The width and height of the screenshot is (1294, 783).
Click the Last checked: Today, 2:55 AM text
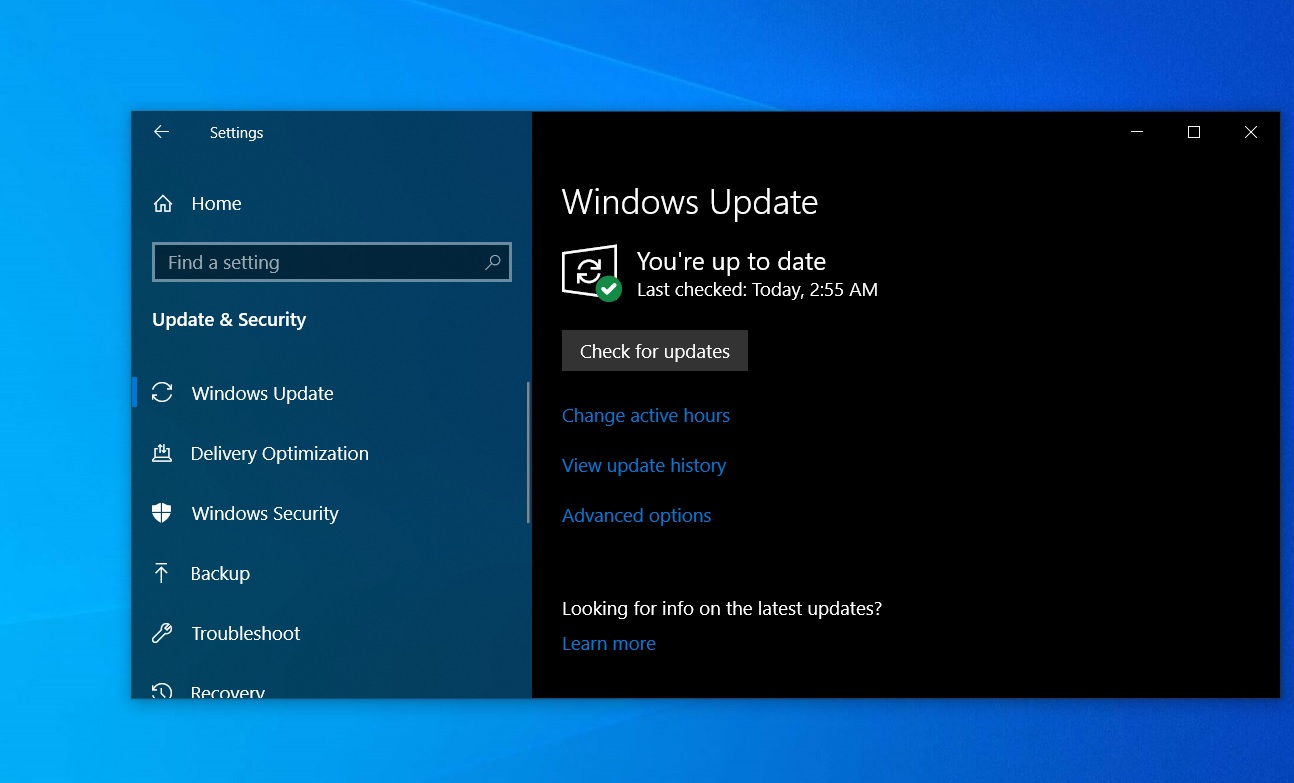click(x=758, y=290)
